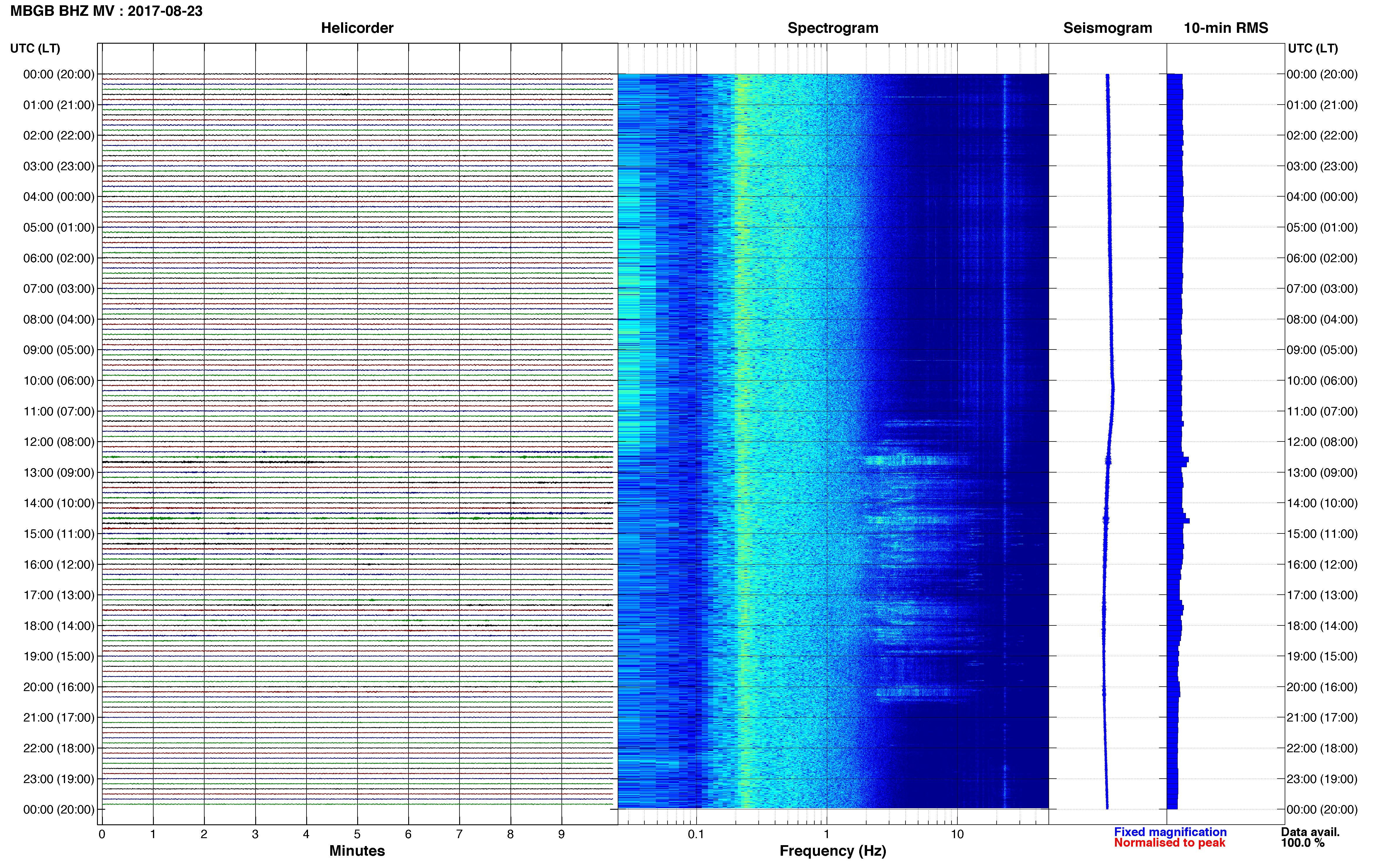Click left time label '11:00 (07:00)'
This screenshot has height=868, width=1389.
pyautogui.click(x=59, y=411)
